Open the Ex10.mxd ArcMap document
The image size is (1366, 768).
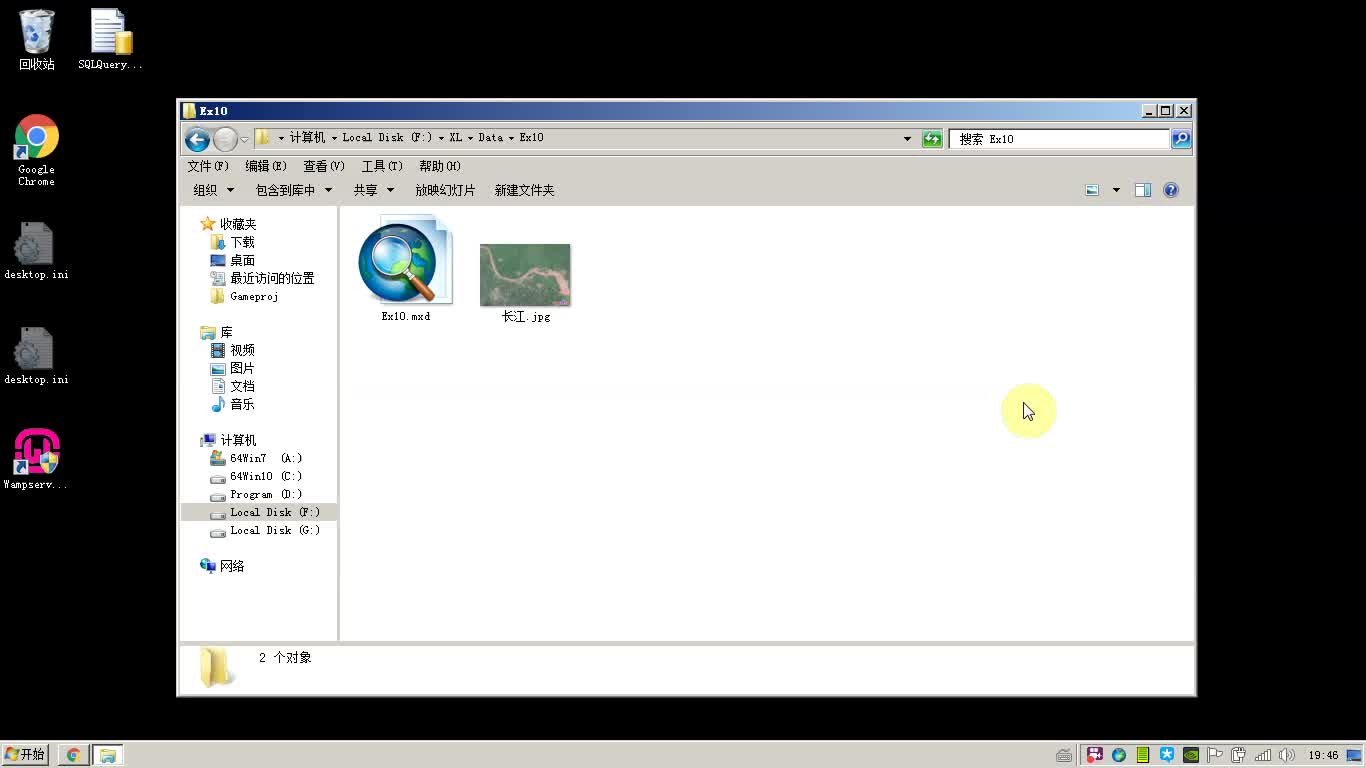(x=404, y=263)
